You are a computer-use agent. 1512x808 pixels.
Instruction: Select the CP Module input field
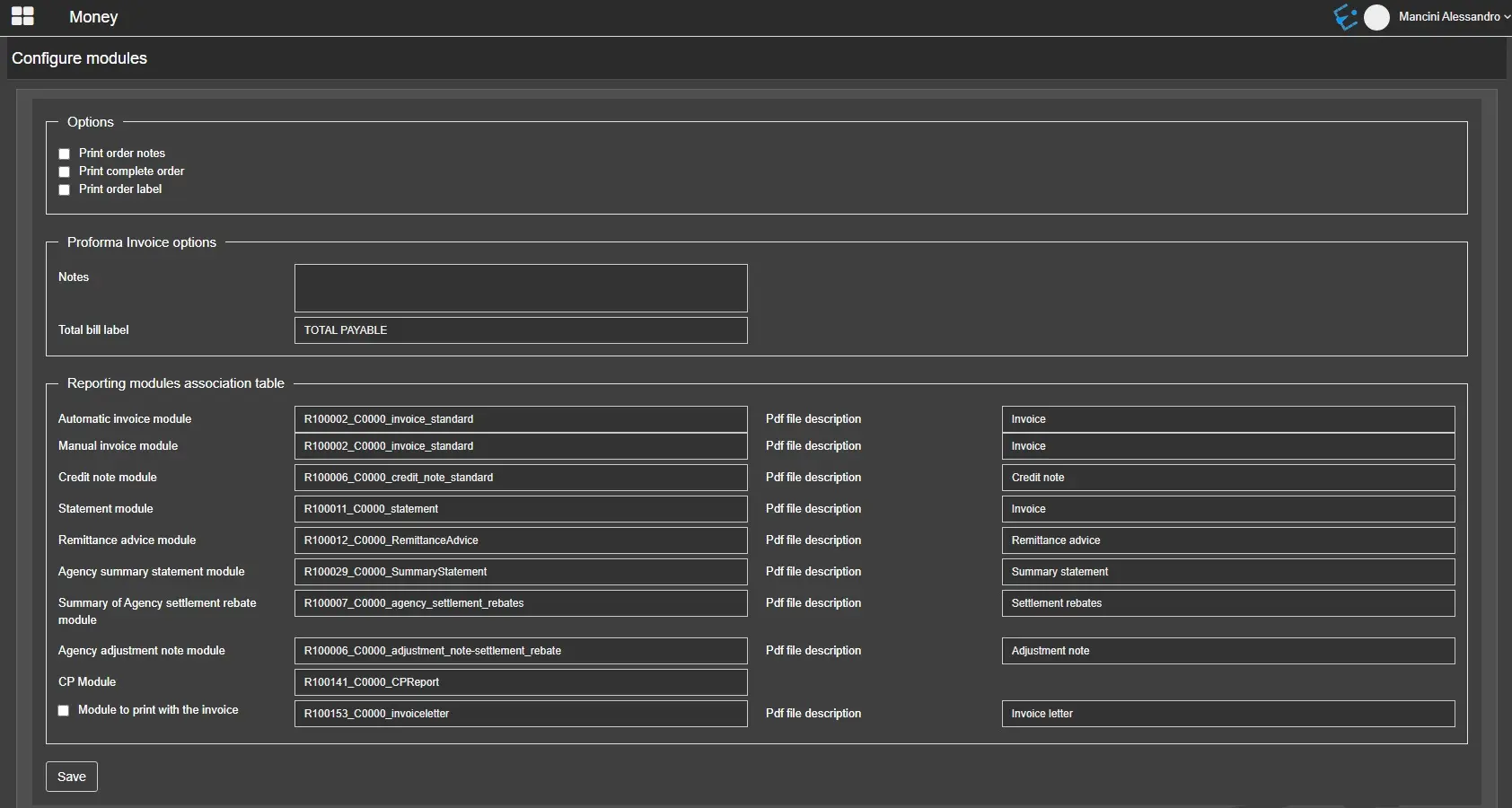click(521, 682)
